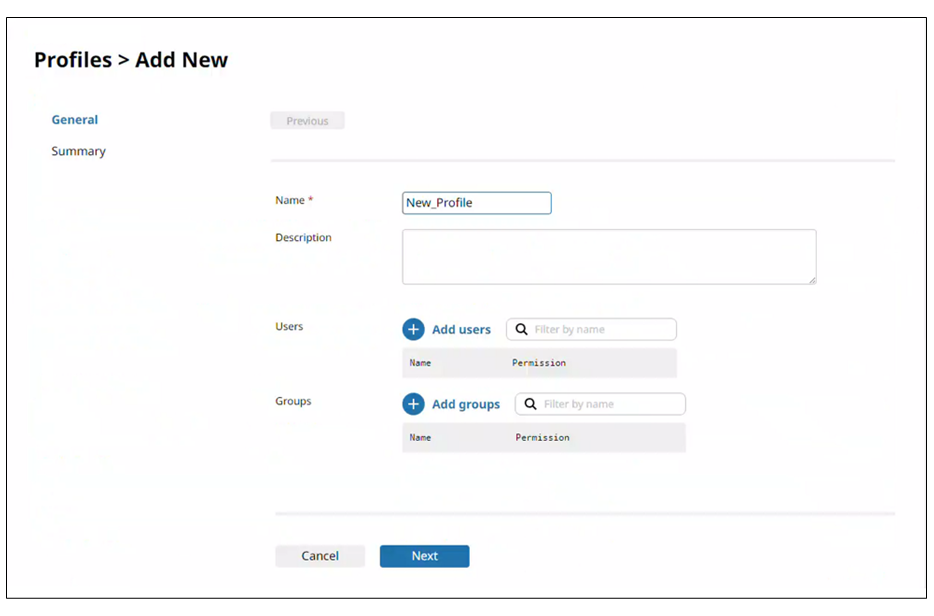Viewport: 934px width, 616px height.
Task: Click the greyed-out Previous button
Action: [x=307, y=121]
